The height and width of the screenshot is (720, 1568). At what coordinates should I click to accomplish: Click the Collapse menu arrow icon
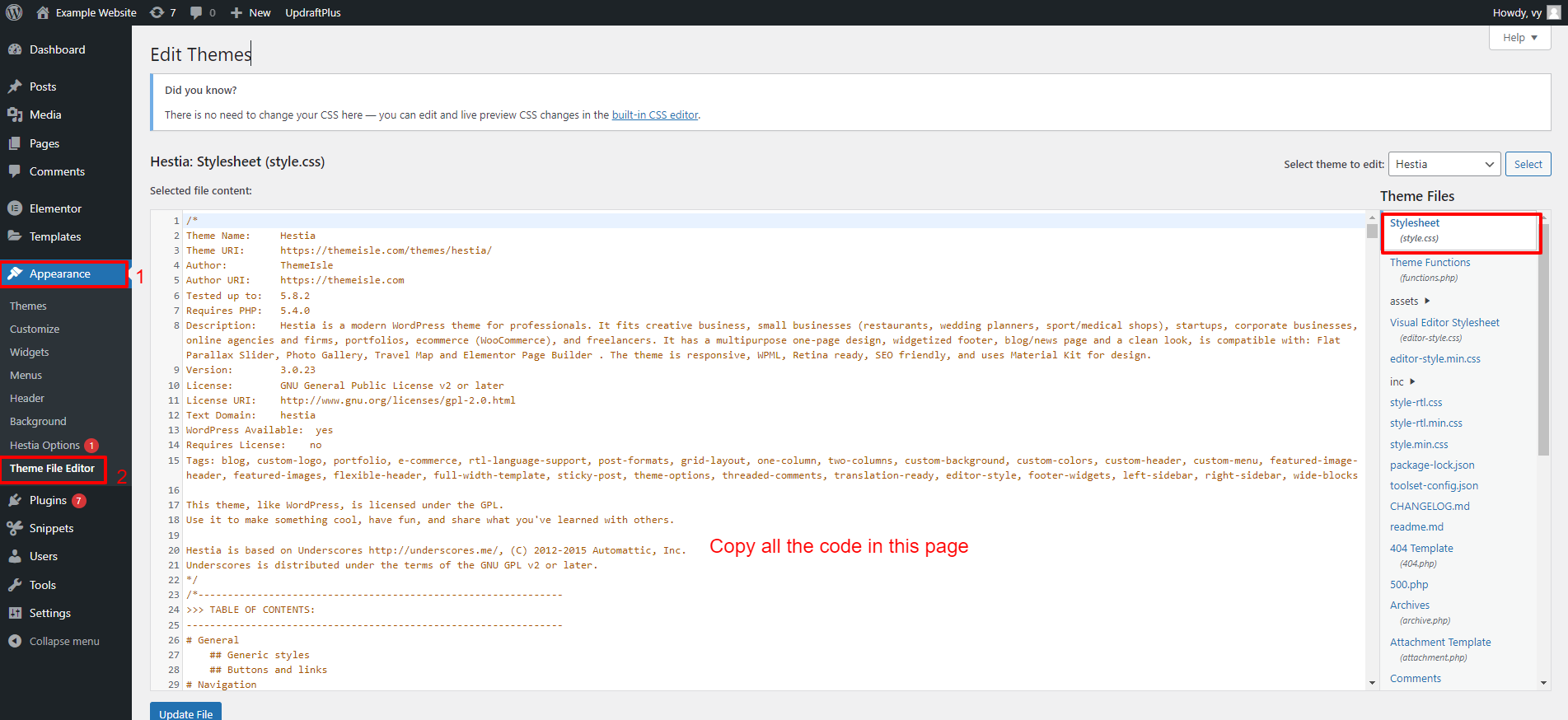tap(15, 641)
